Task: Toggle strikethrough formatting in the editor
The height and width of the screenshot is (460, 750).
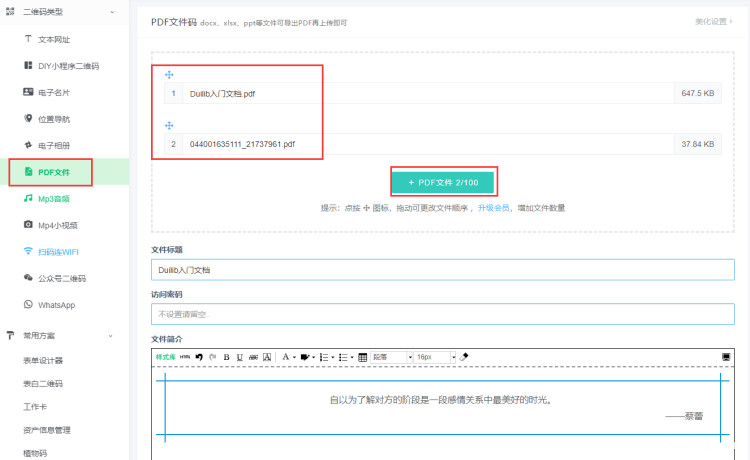Action: click(253, 357)
